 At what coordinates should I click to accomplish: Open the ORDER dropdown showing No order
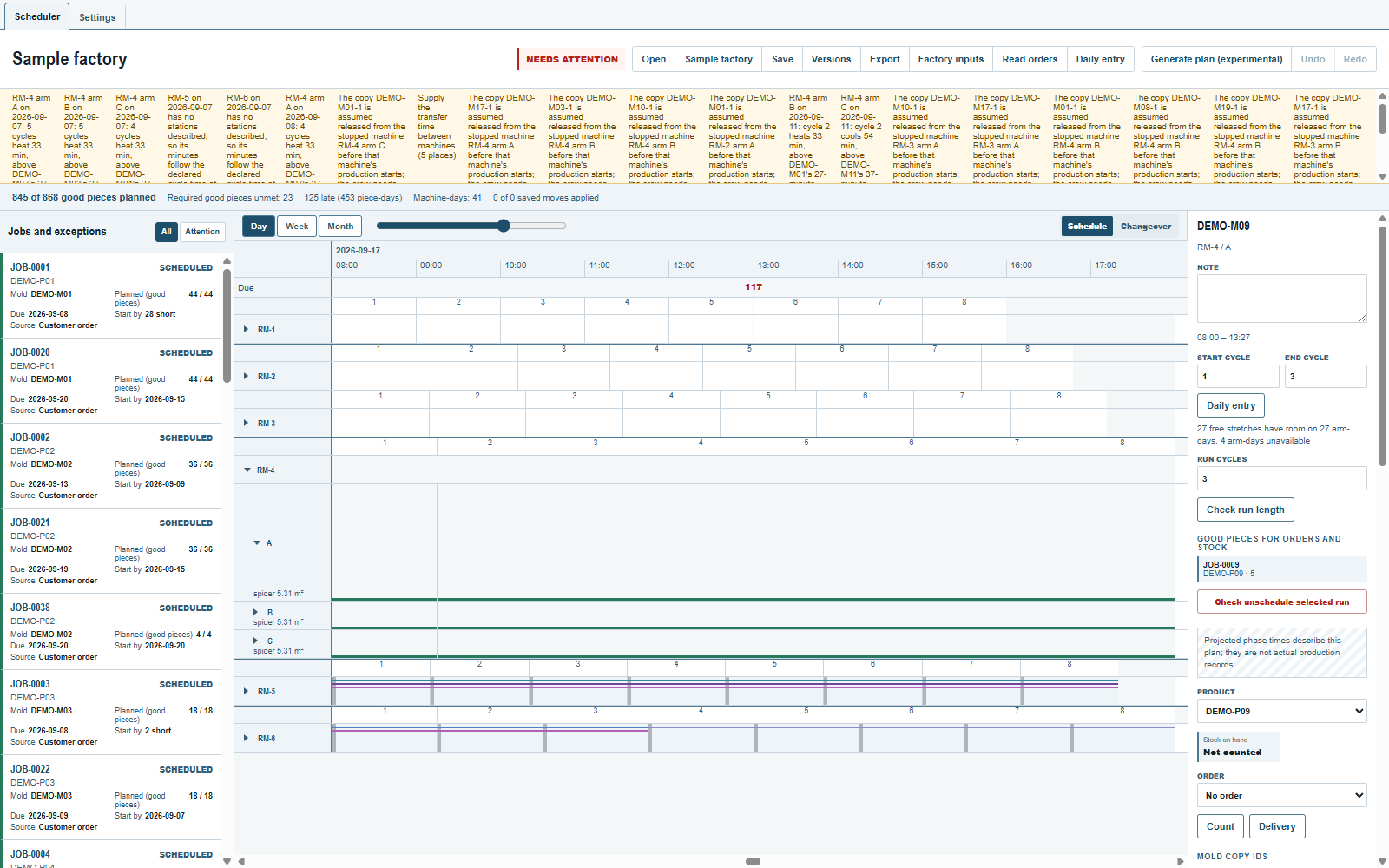click(1281, 795)
